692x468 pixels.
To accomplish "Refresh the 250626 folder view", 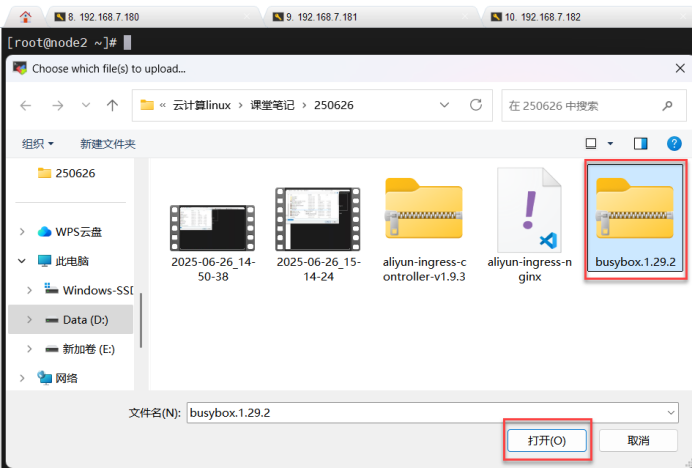I will pyautogui.click(x=476, y=105).
